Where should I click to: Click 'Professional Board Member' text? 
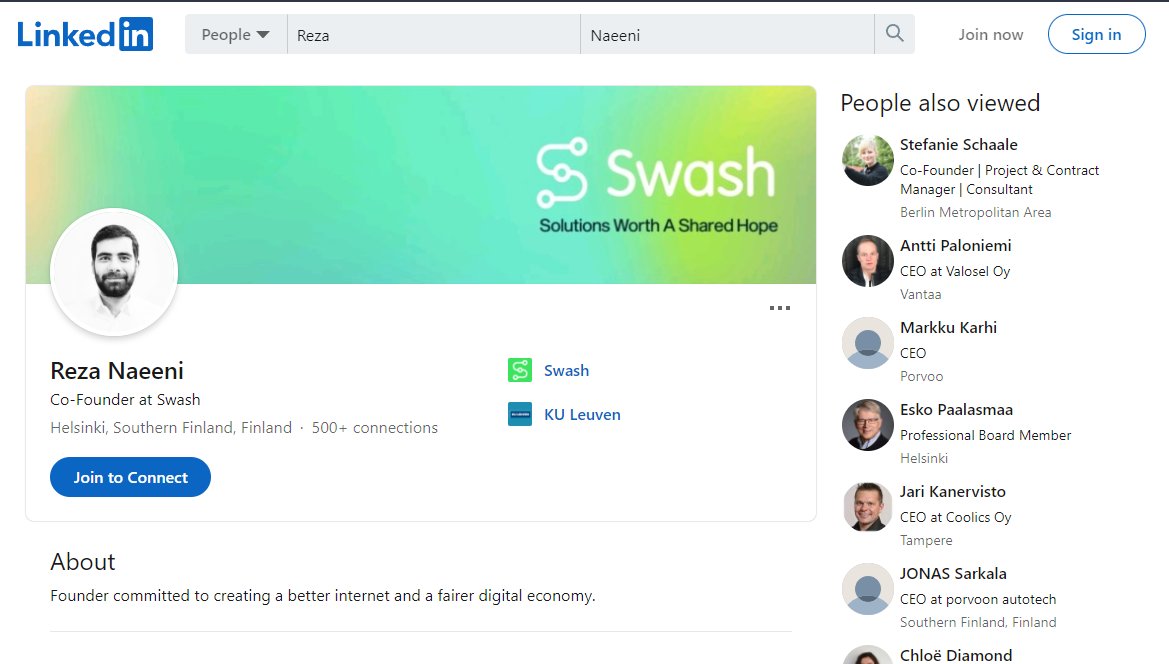click(x=986, y=435)
